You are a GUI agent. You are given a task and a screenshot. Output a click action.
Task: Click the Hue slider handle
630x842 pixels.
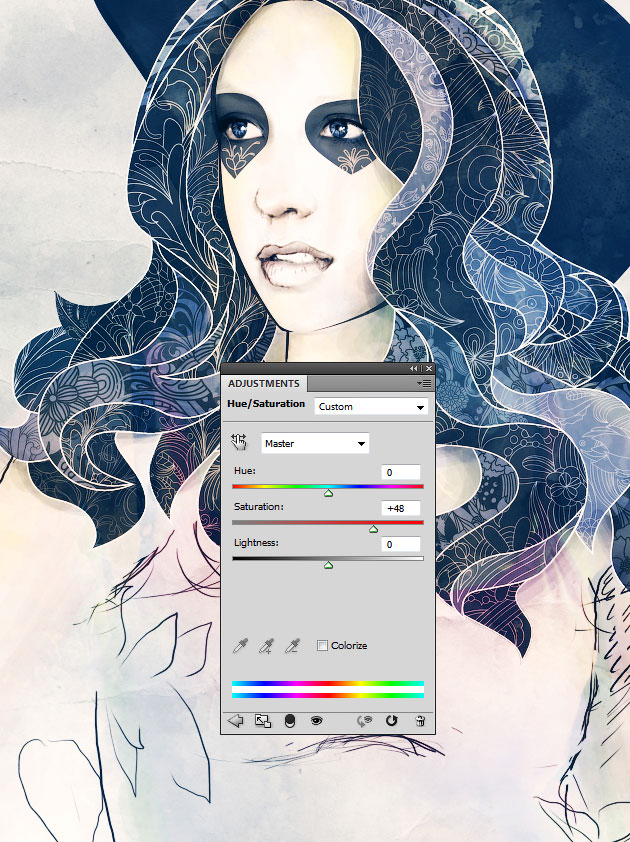[x=329, y=493]
